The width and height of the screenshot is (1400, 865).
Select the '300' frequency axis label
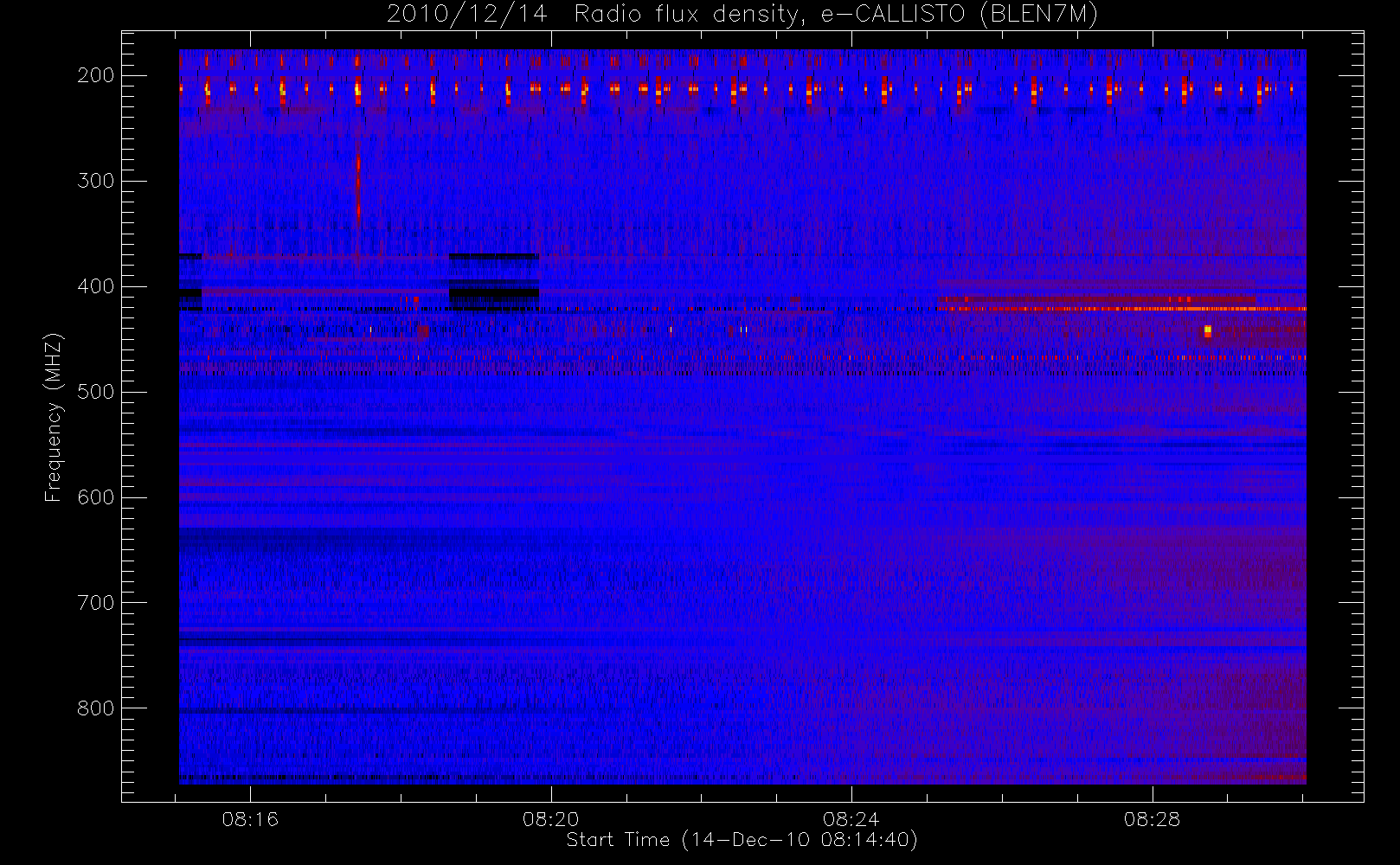pos(95,181)
